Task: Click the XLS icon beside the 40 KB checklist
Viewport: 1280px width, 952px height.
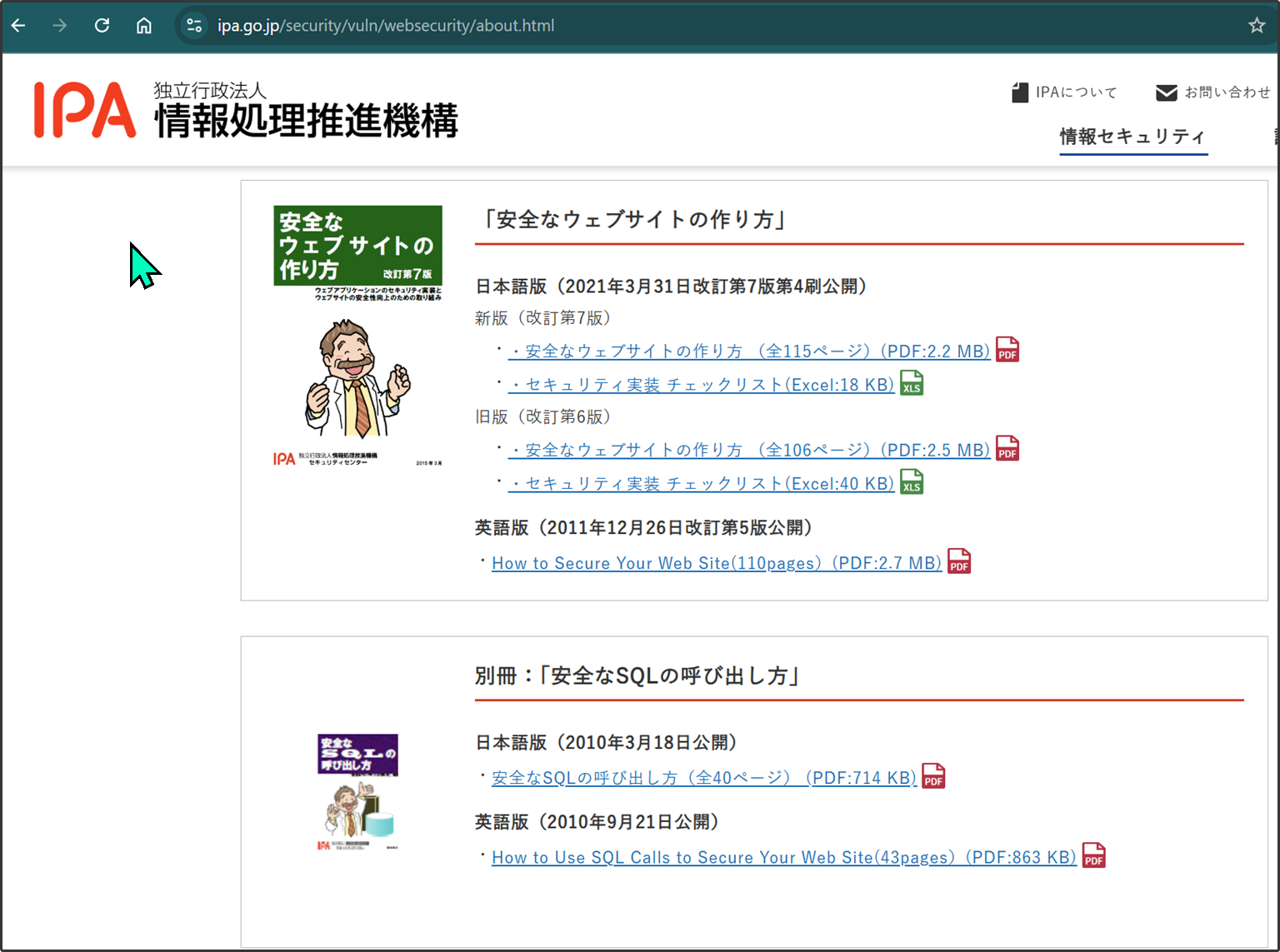Action: 912,483
